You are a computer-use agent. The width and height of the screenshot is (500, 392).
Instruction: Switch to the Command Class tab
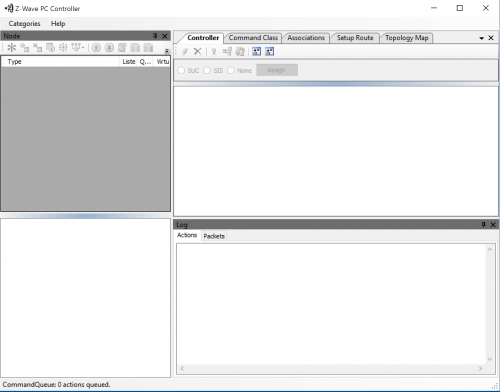[x=253, y=38]
